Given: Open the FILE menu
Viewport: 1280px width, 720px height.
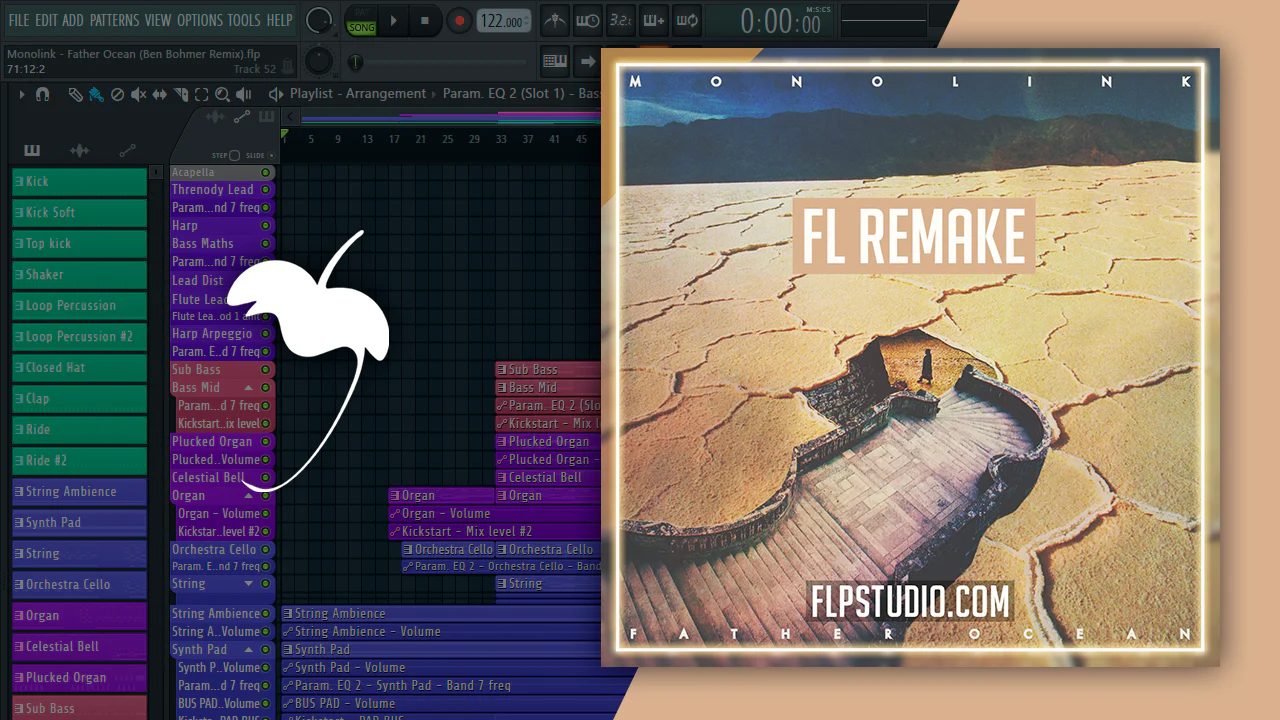Looking at the screenshot, I should coord(18,20).
